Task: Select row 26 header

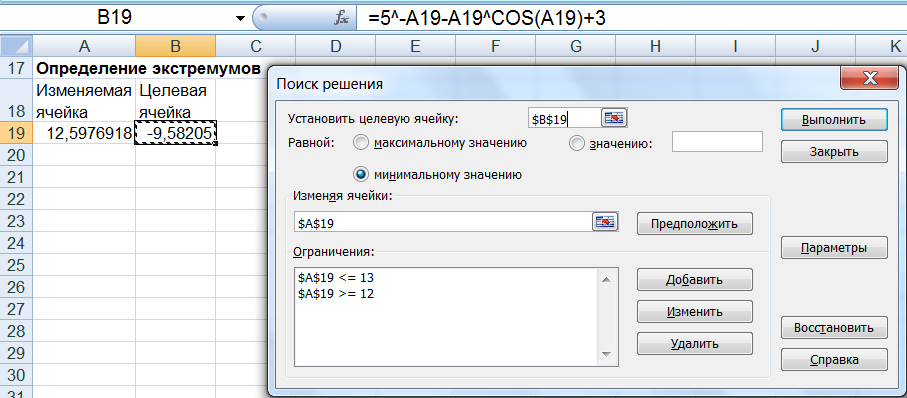Action: click(x=17, y=287)
